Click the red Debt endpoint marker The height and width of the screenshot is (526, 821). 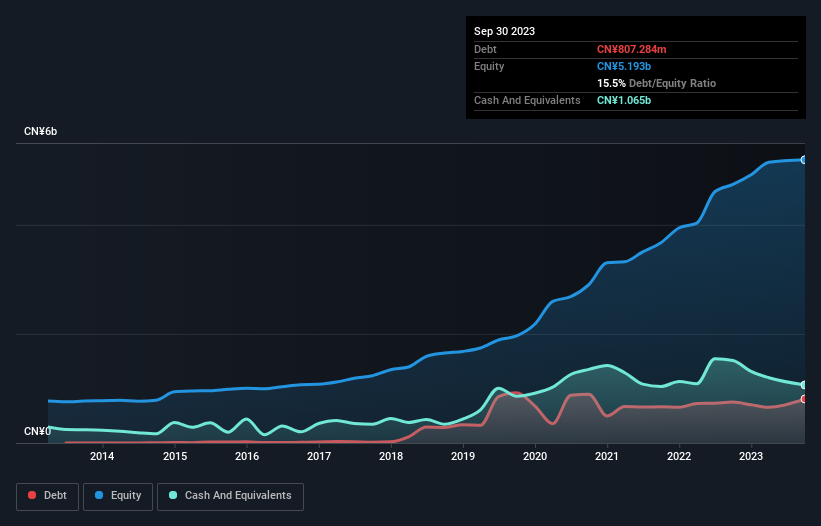804,399
